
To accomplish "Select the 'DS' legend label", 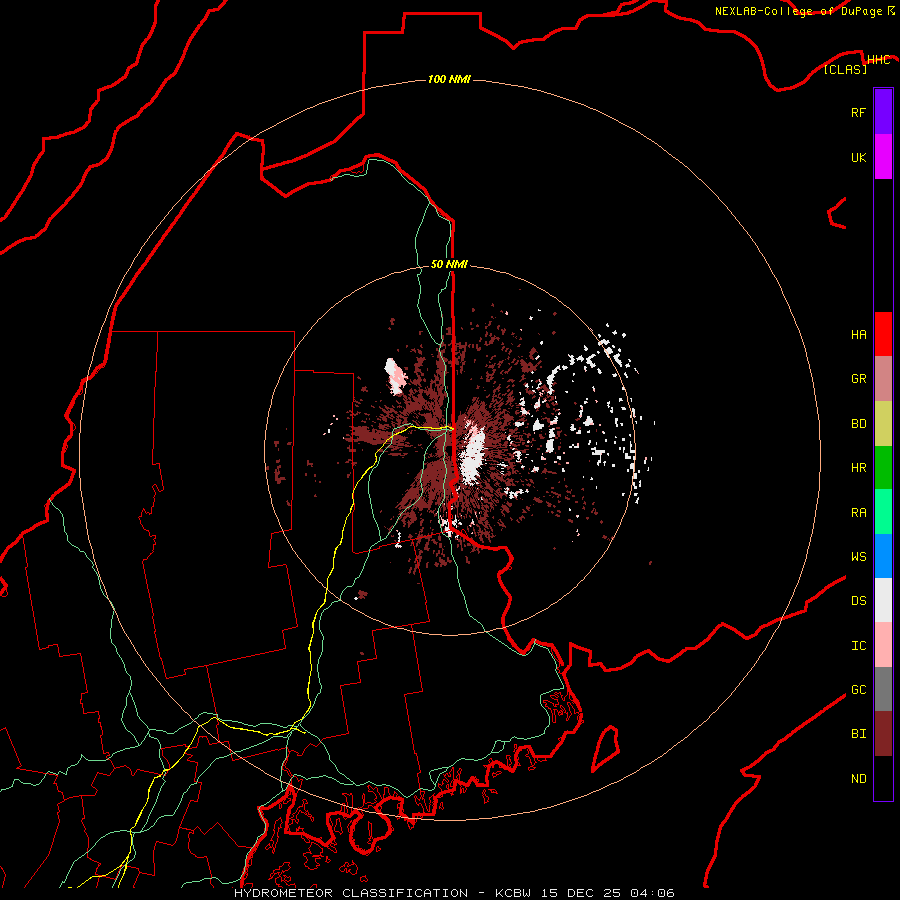I will (858, 601).
